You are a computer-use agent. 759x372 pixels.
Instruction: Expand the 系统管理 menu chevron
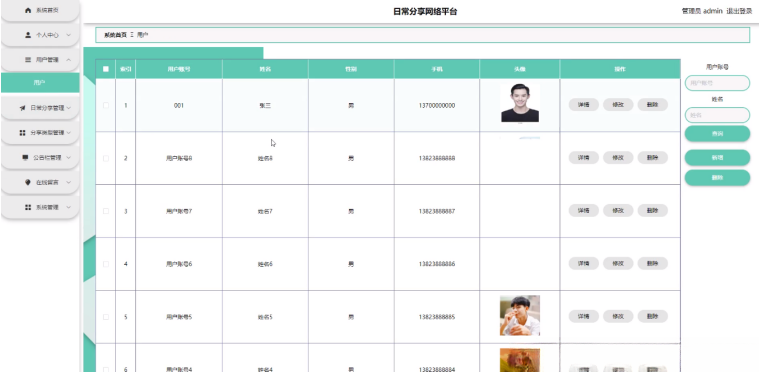tap(68, 207)
